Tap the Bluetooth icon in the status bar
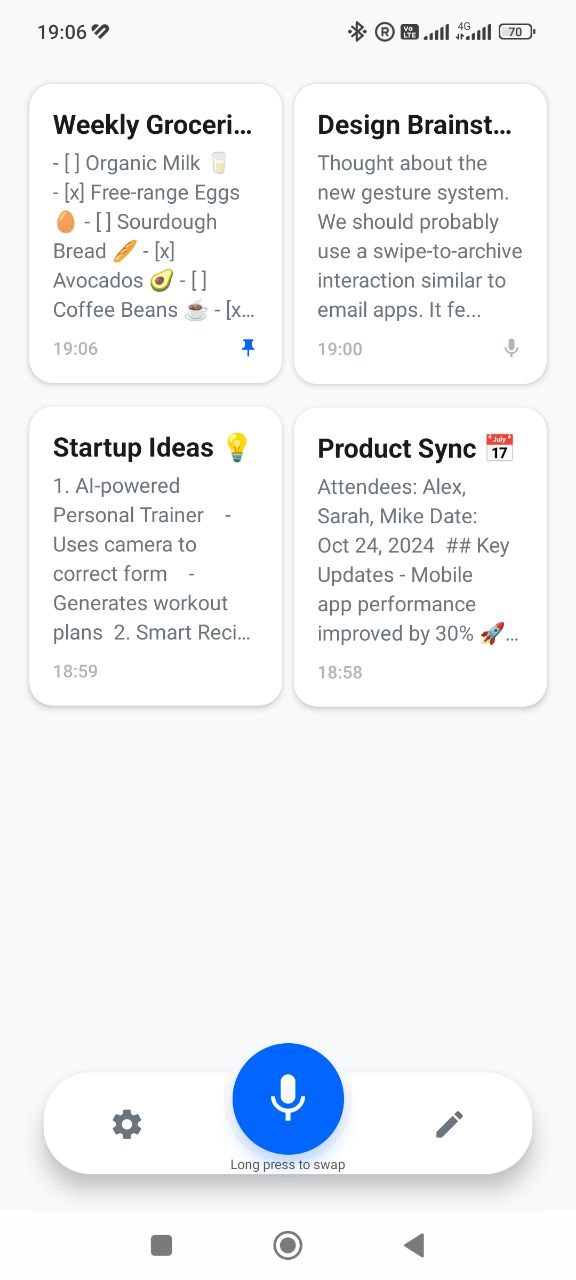This screenshot has width=576, height=1280. click(355, 31)
